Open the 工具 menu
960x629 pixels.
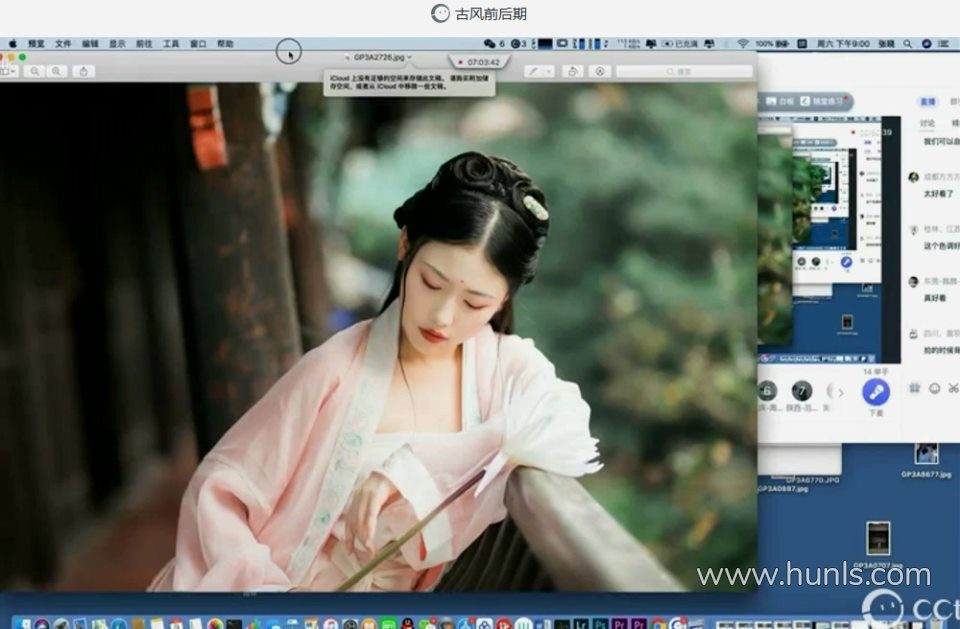[x=171, y=43]
